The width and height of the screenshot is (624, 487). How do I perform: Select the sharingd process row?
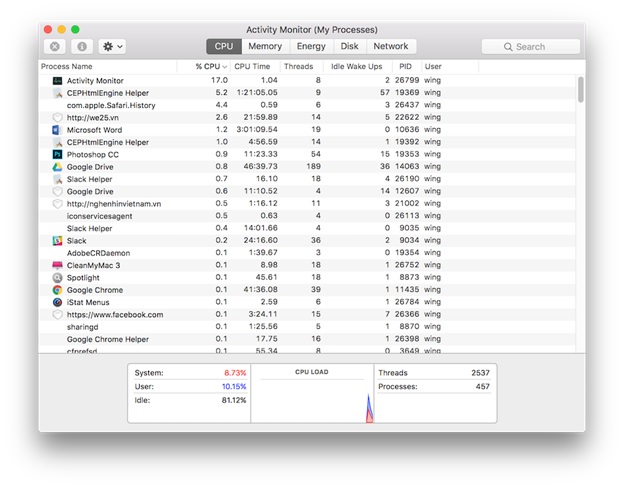click(x=307, y=327)
